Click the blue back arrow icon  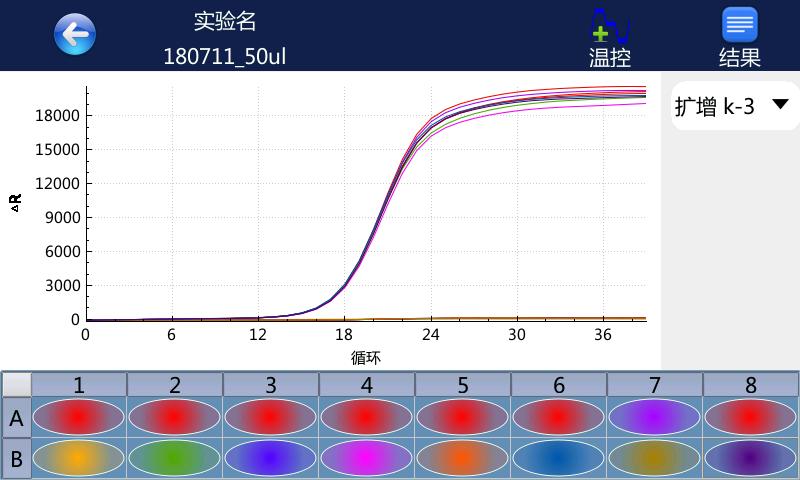click(75, 35)
